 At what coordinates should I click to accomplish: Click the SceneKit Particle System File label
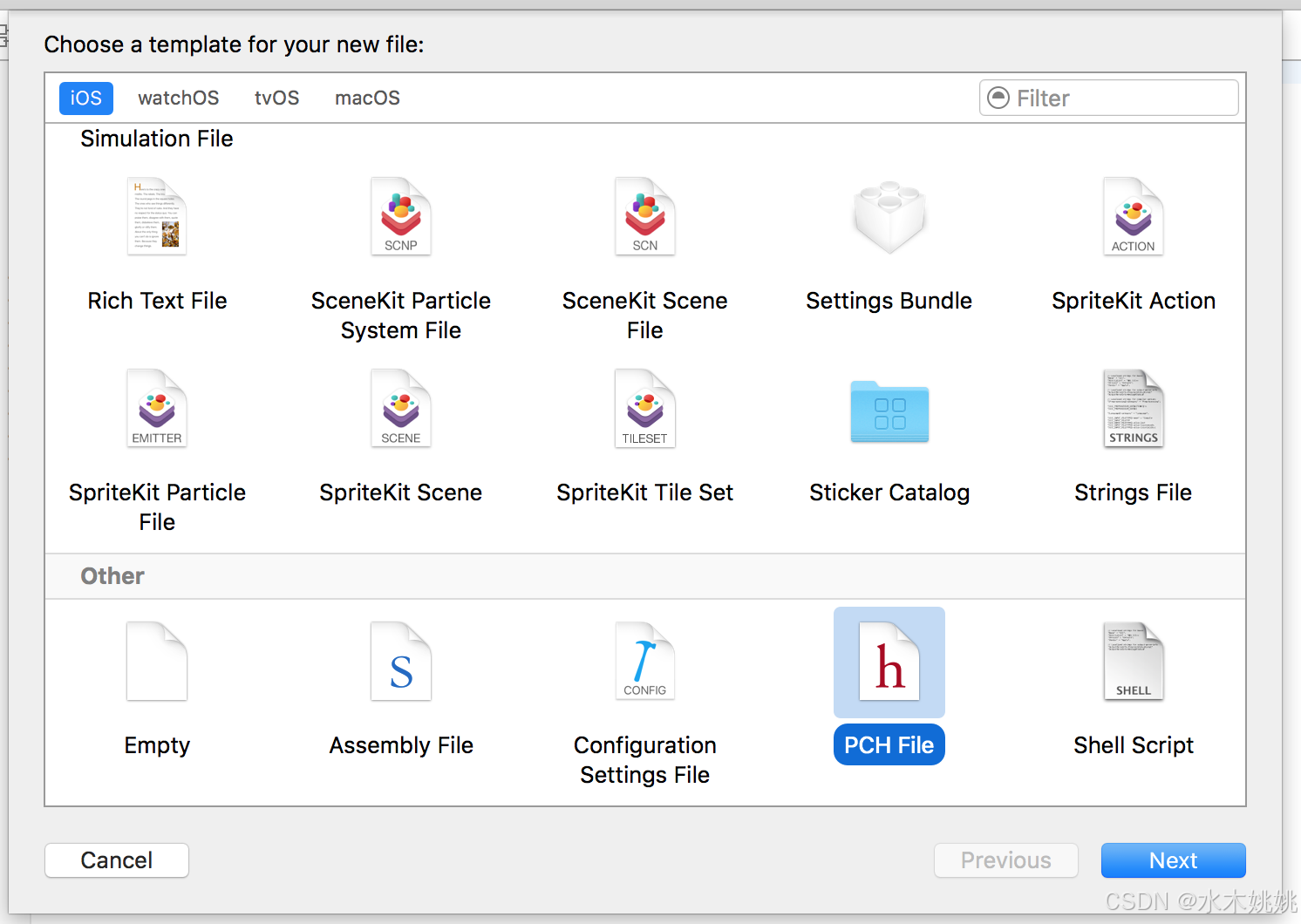click(401, 316)
